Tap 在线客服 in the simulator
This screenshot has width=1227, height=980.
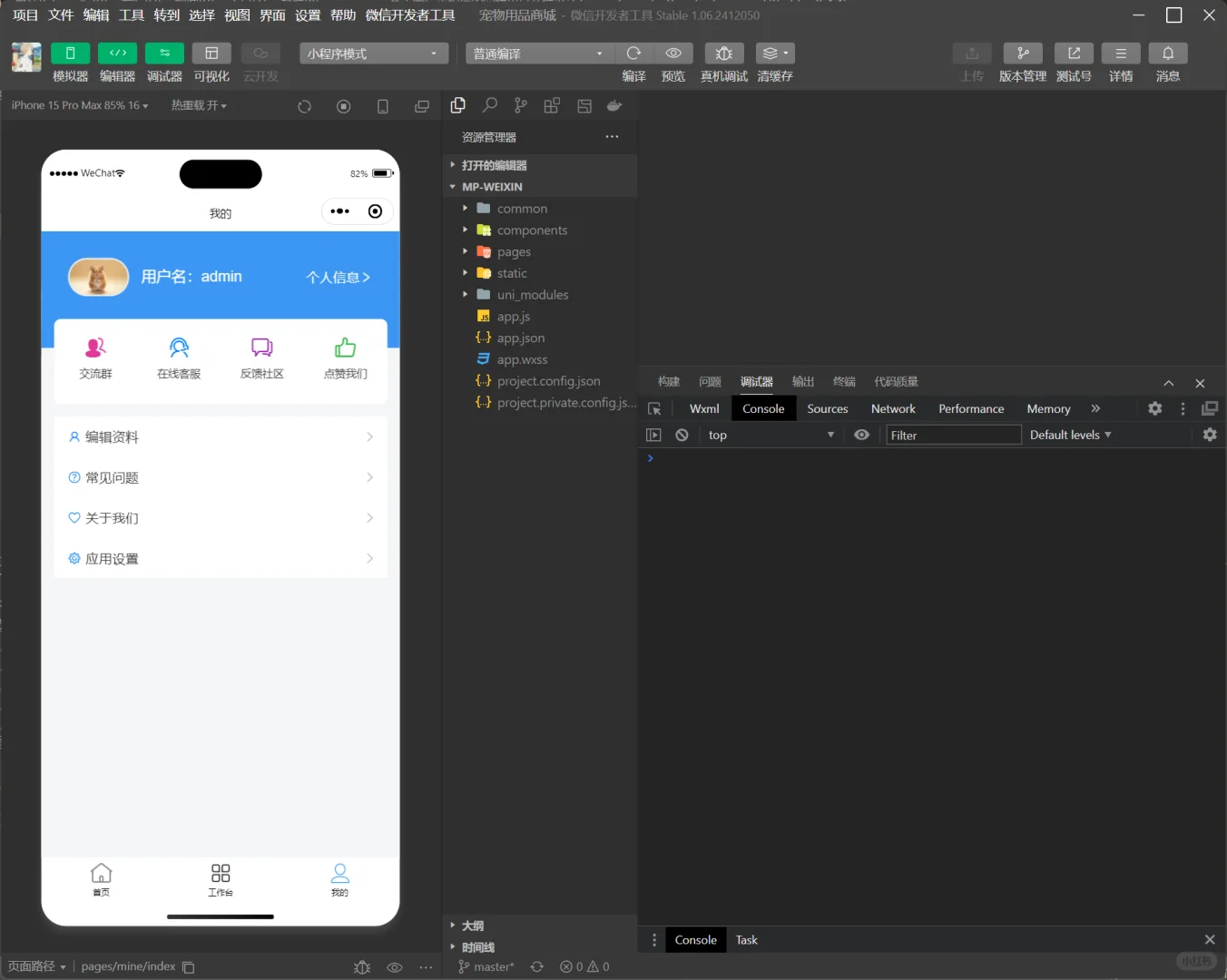tap(179, 359)
